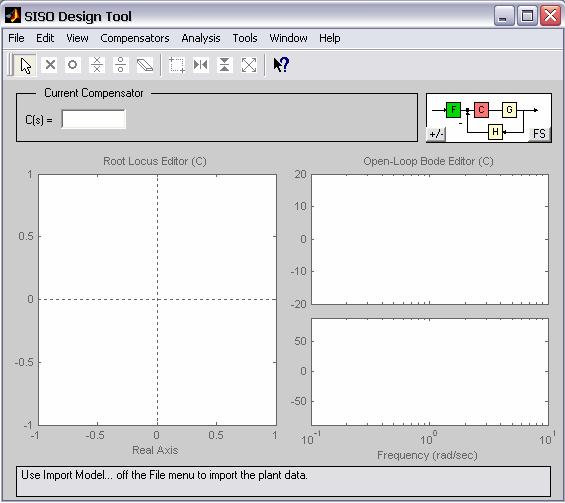
Task: Open the Help menu
Action: (x=329, y=38)
